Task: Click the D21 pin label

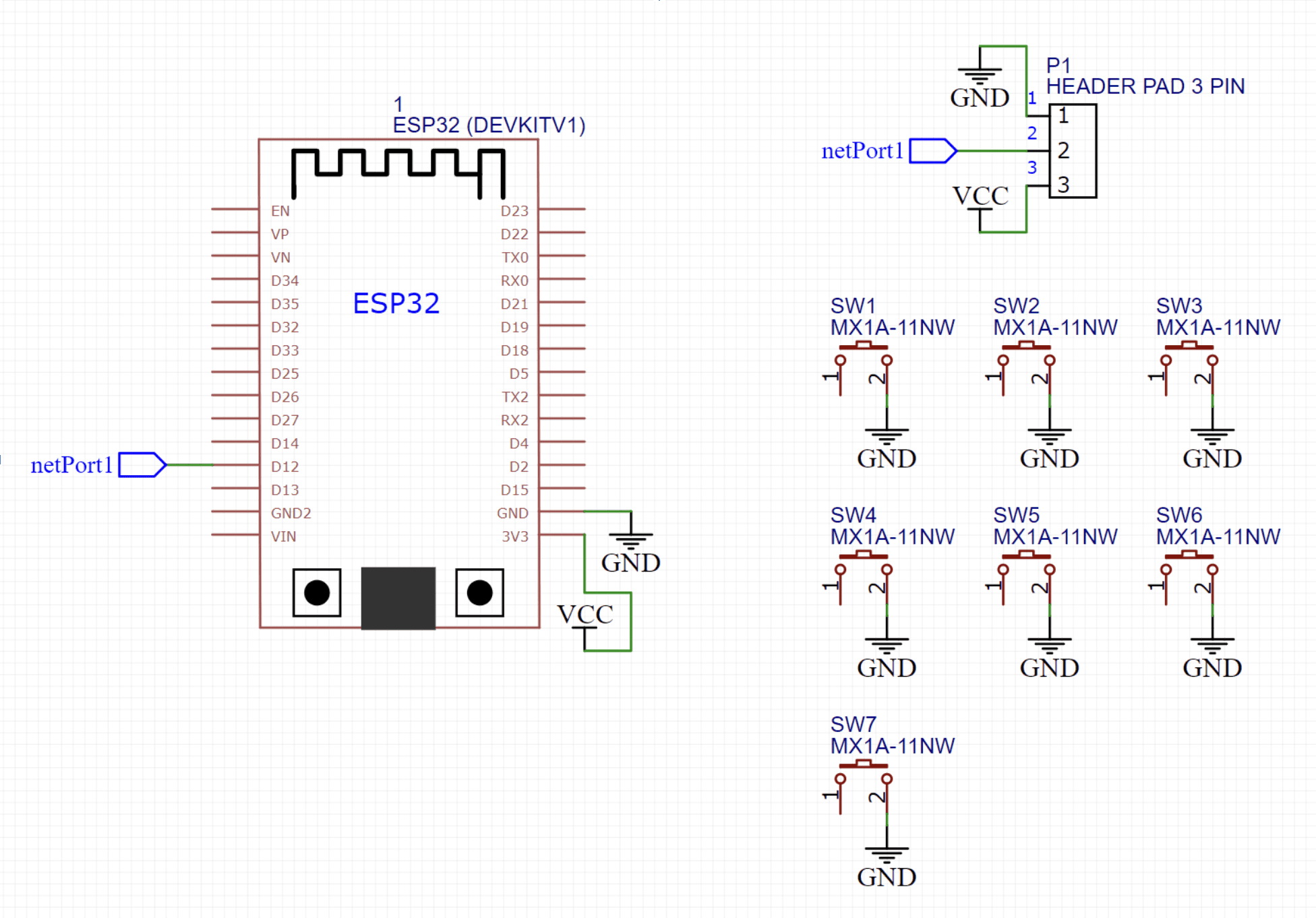Action: point(514,304)
